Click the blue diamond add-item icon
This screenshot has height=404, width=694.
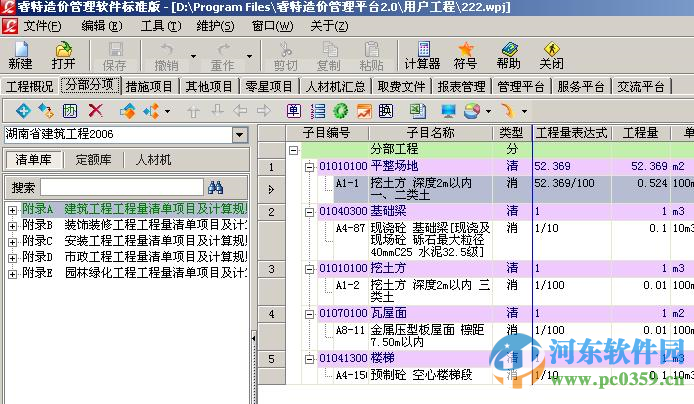23,111
